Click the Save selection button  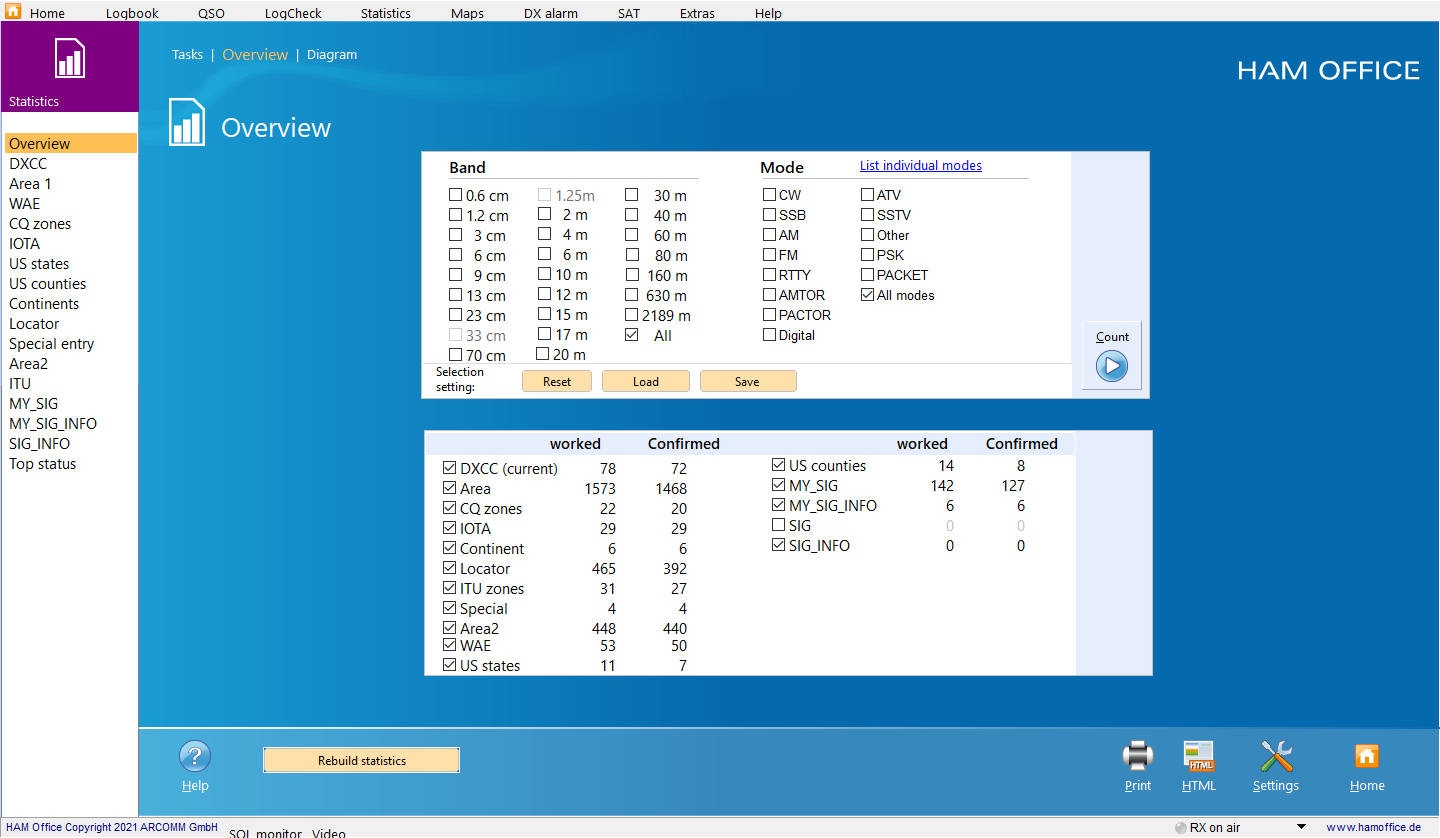[x=748, y=381]
